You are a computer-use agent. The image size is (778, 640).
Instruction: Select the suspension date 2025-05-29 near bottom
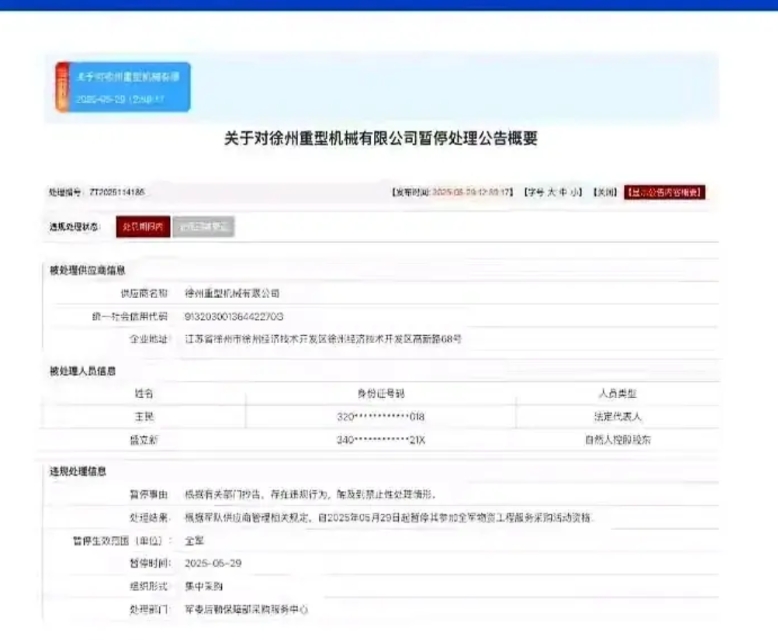point(213,563)
